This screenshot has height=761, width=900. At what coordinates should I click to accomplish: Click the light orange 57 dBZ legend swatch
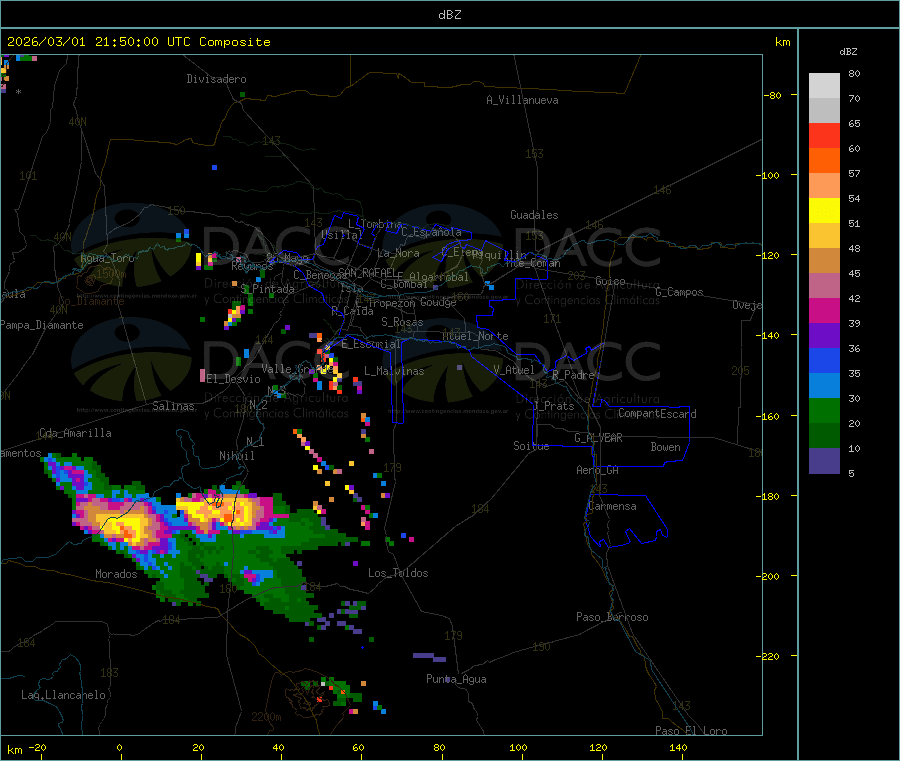pos(824,186)
